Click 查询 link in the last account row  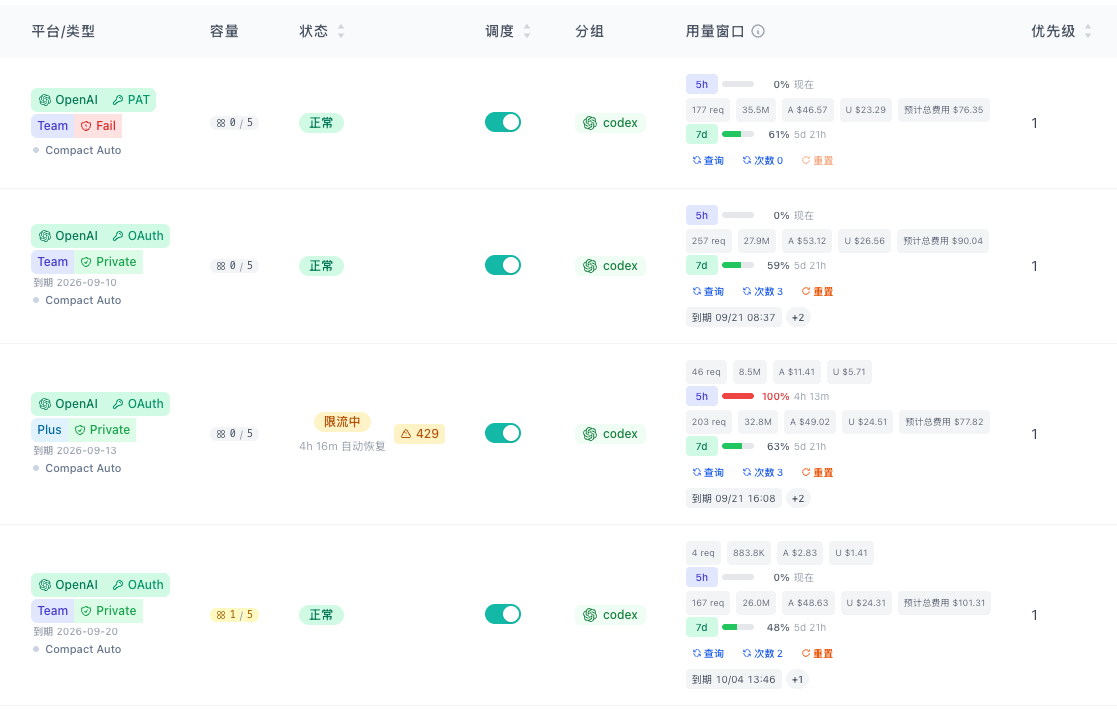(708, 653)
